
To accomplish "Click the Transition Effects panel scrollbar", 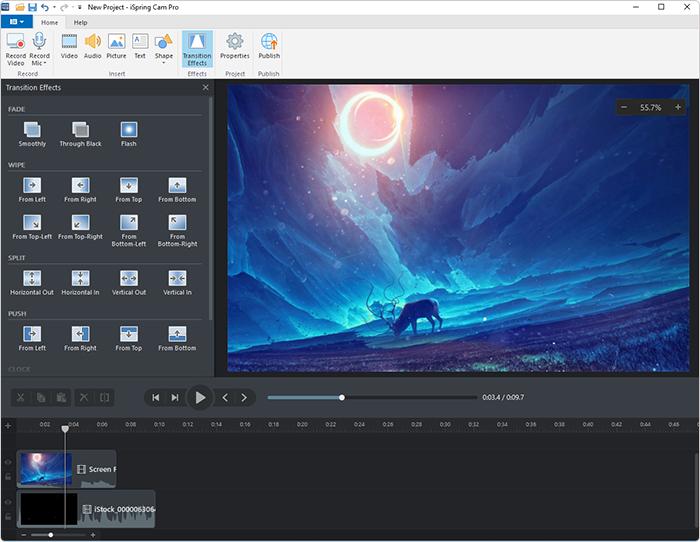I will point(211,208).
